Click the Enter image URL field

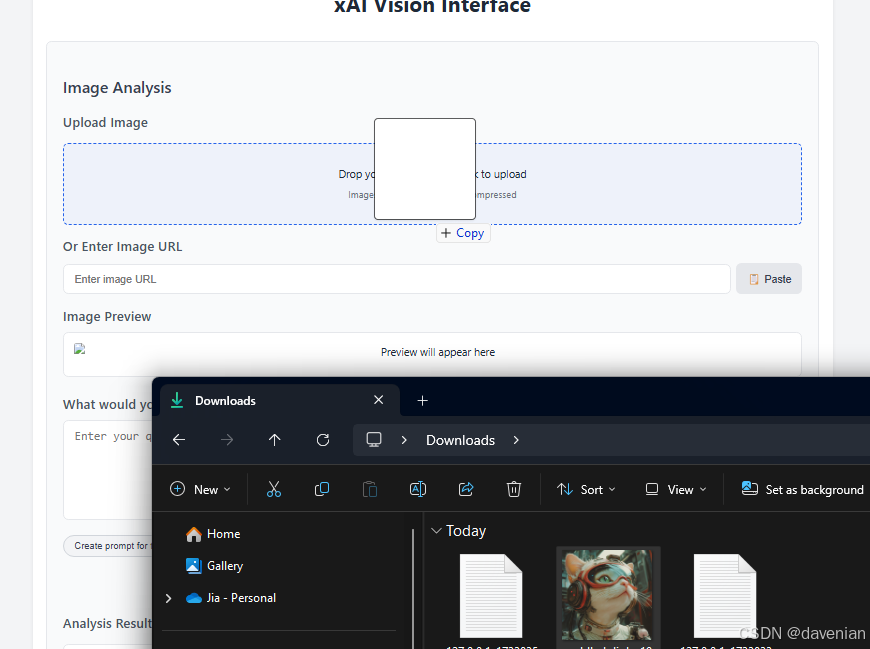coord(397,279)
